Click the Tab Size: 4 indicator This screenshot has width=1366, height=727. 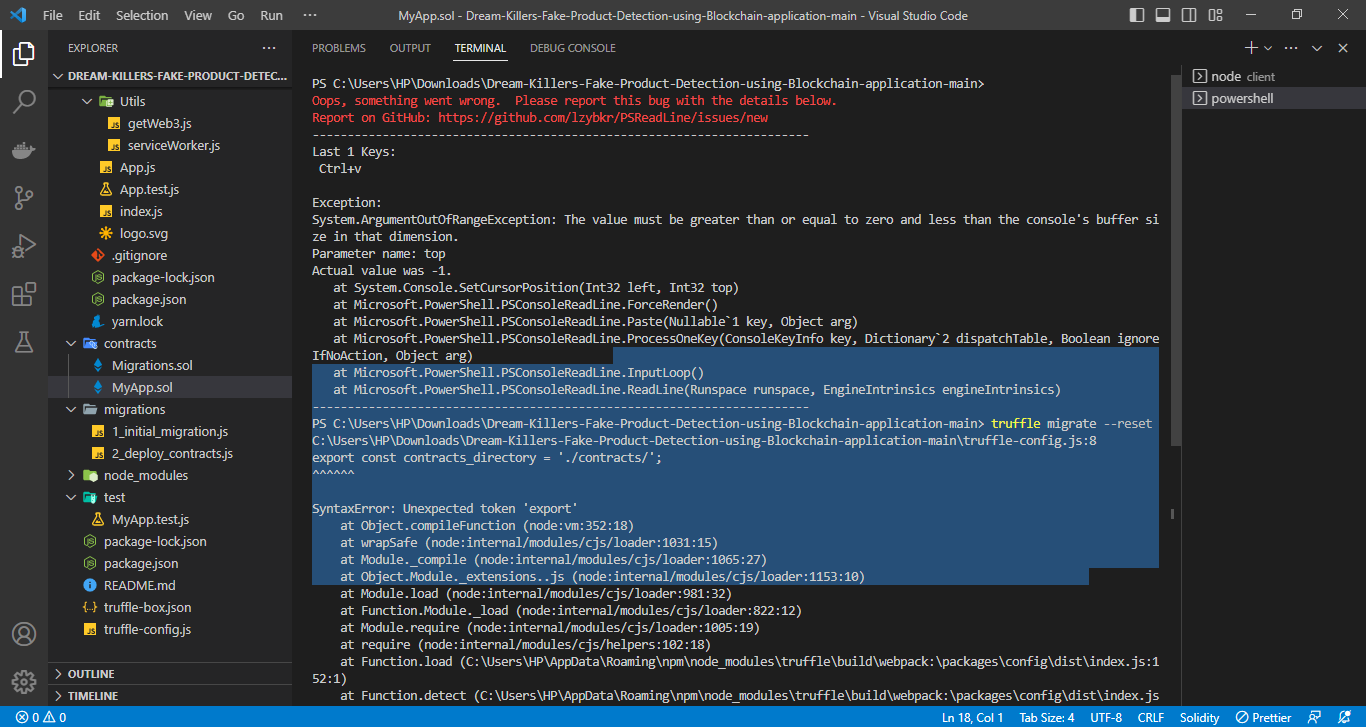(1046, 717)
